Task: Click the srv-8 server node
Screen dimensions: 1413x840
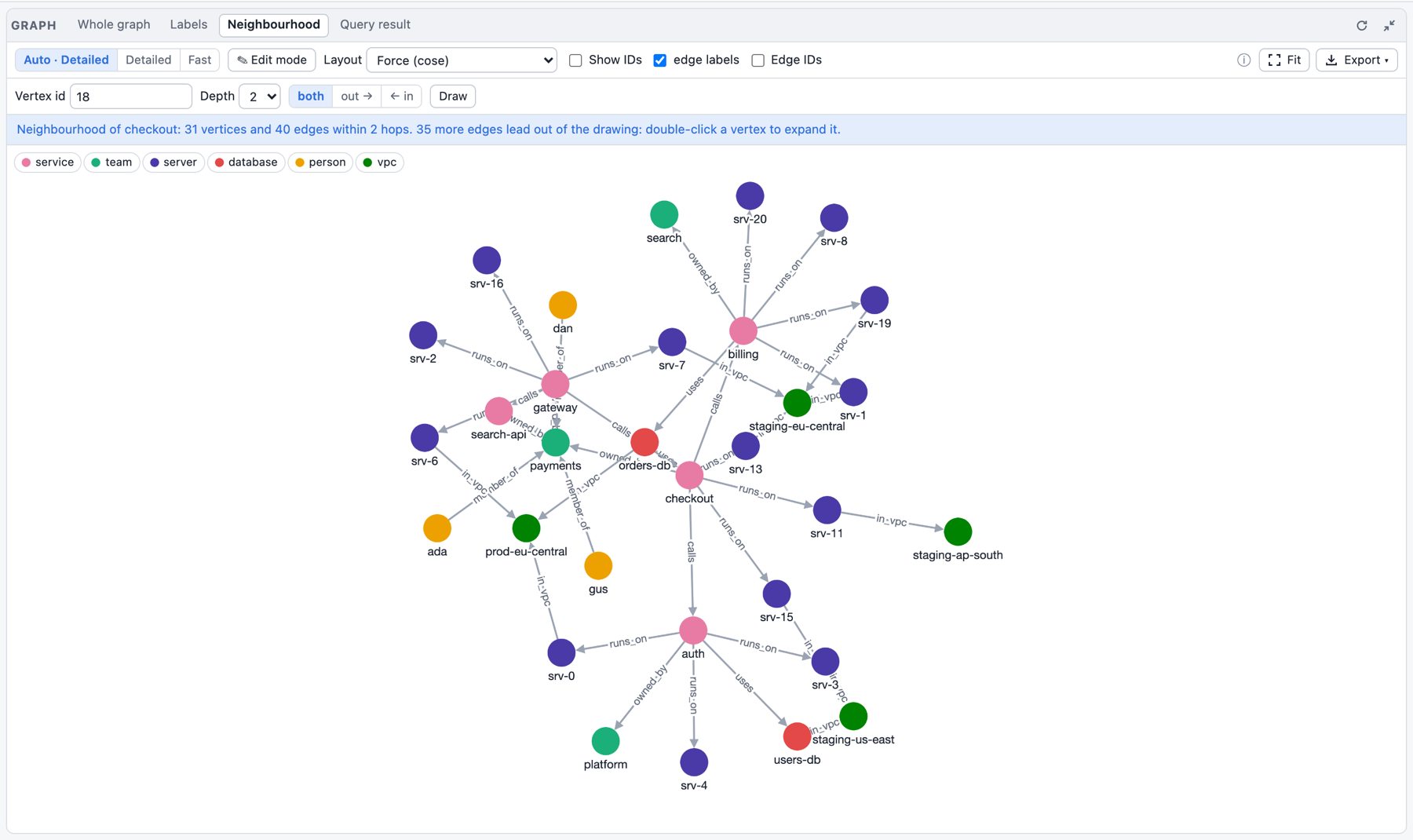Action: pyautogui.click(x=834, y=217)
